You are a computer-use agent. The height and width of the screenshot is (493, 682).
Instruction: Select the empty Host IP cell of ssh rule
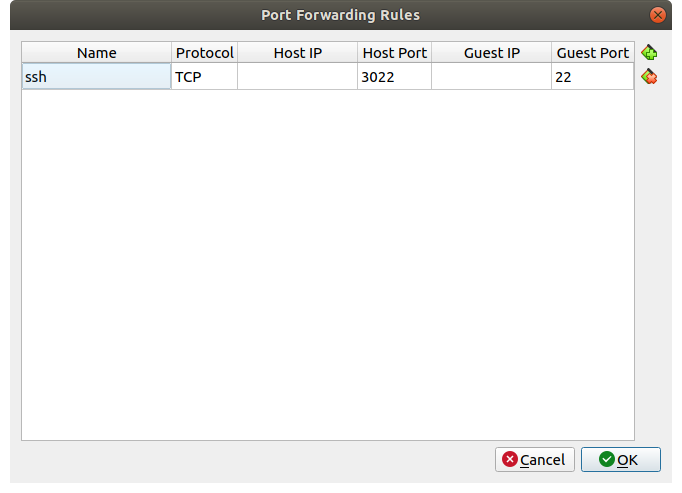[298, 77]
